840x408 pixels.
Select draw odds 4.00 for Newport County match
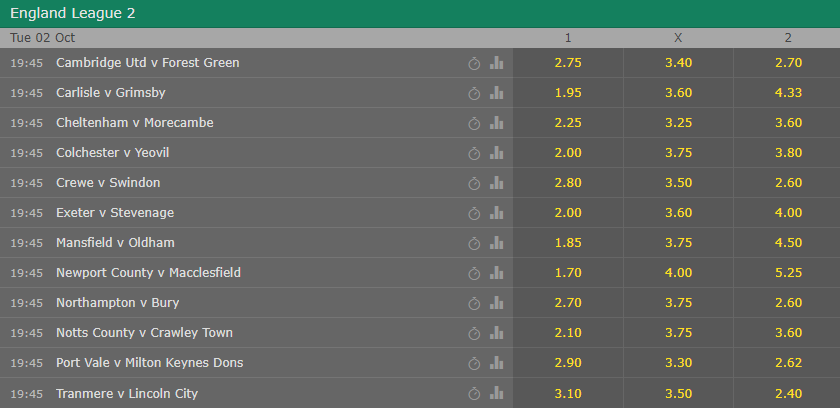678,273
